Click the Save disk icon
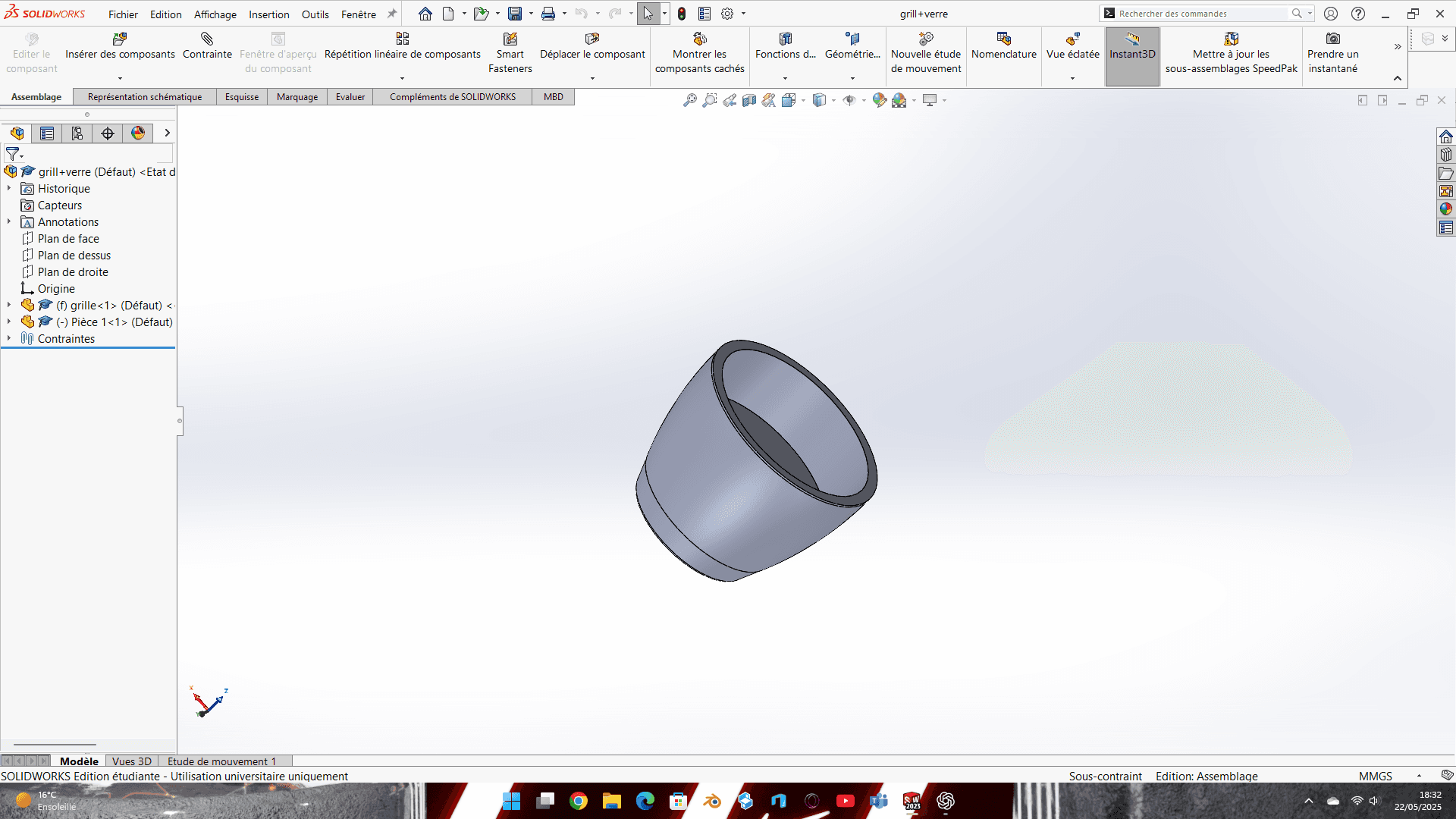This screenshot has width=1456, height=819. point(515,14)
